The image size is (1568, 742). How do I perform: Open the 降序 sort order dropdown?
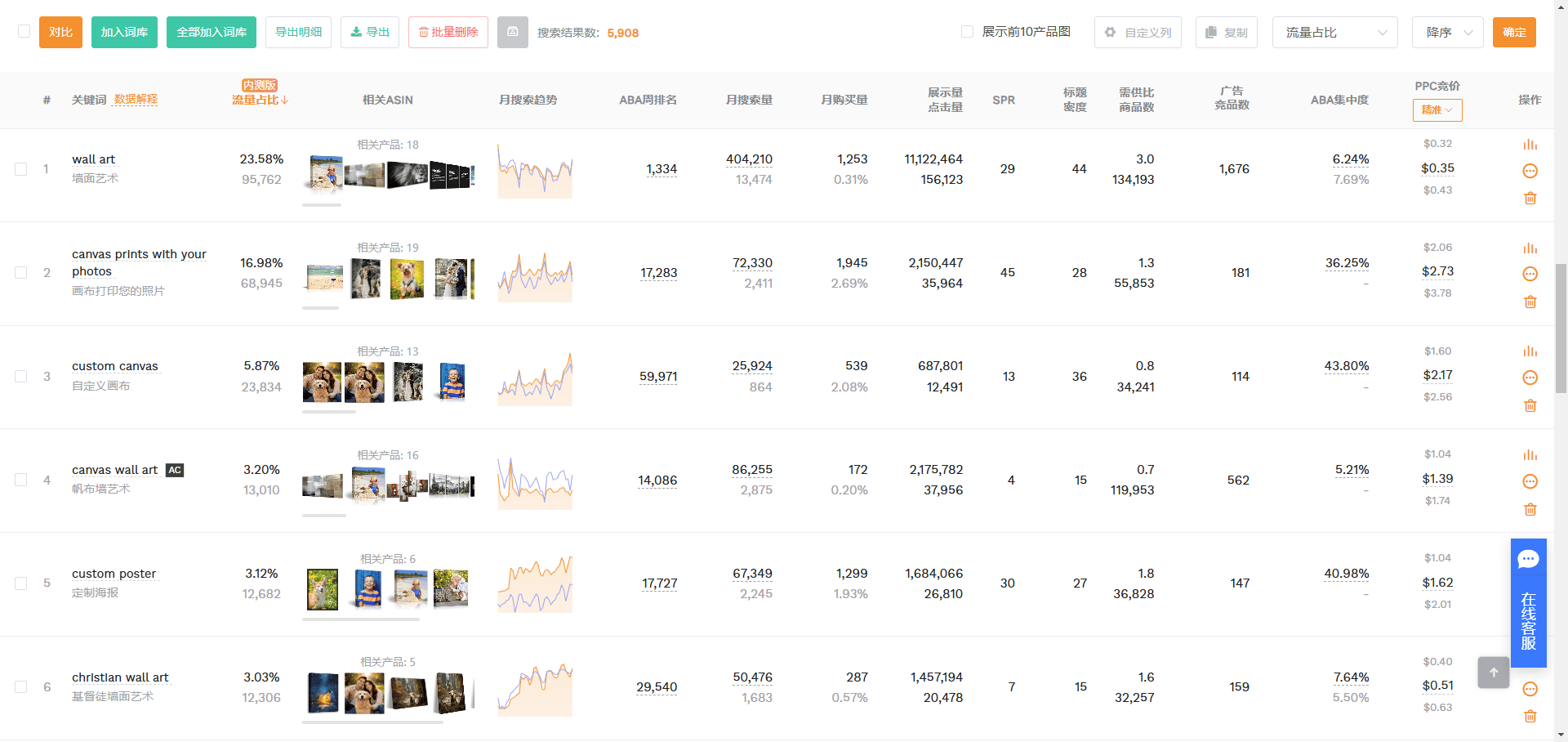tap(1447, 33)
